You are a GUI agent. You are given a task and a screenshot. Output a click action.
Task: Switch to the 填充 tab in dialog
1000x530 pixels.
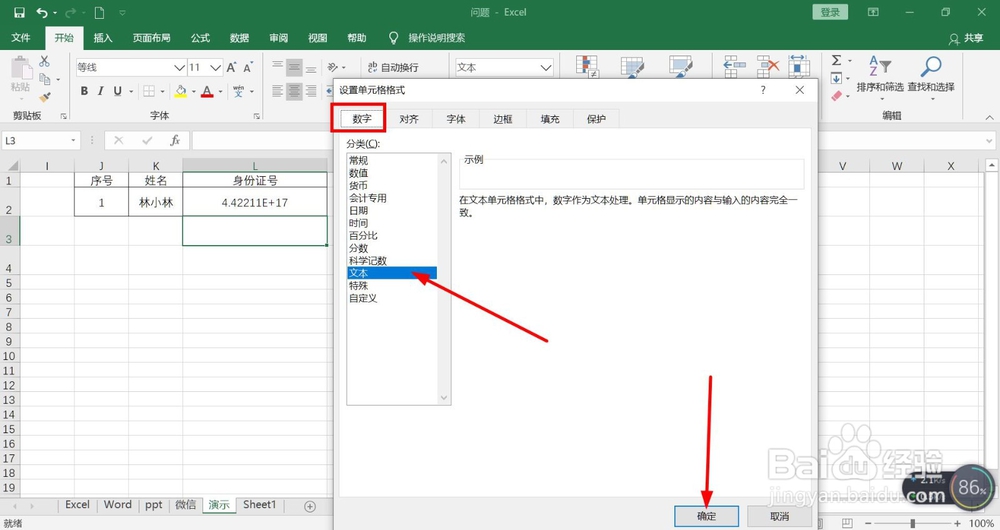coord(550,119)
